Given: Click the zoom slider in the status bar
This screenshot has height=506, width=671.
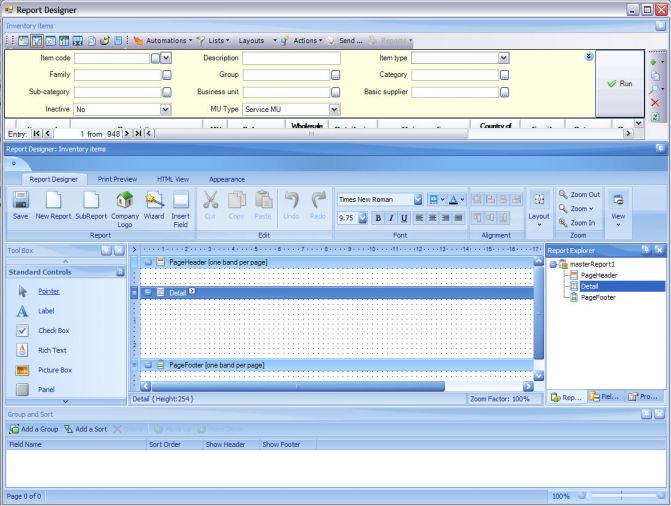Looking at the screenshot, I should coord(621,496).
